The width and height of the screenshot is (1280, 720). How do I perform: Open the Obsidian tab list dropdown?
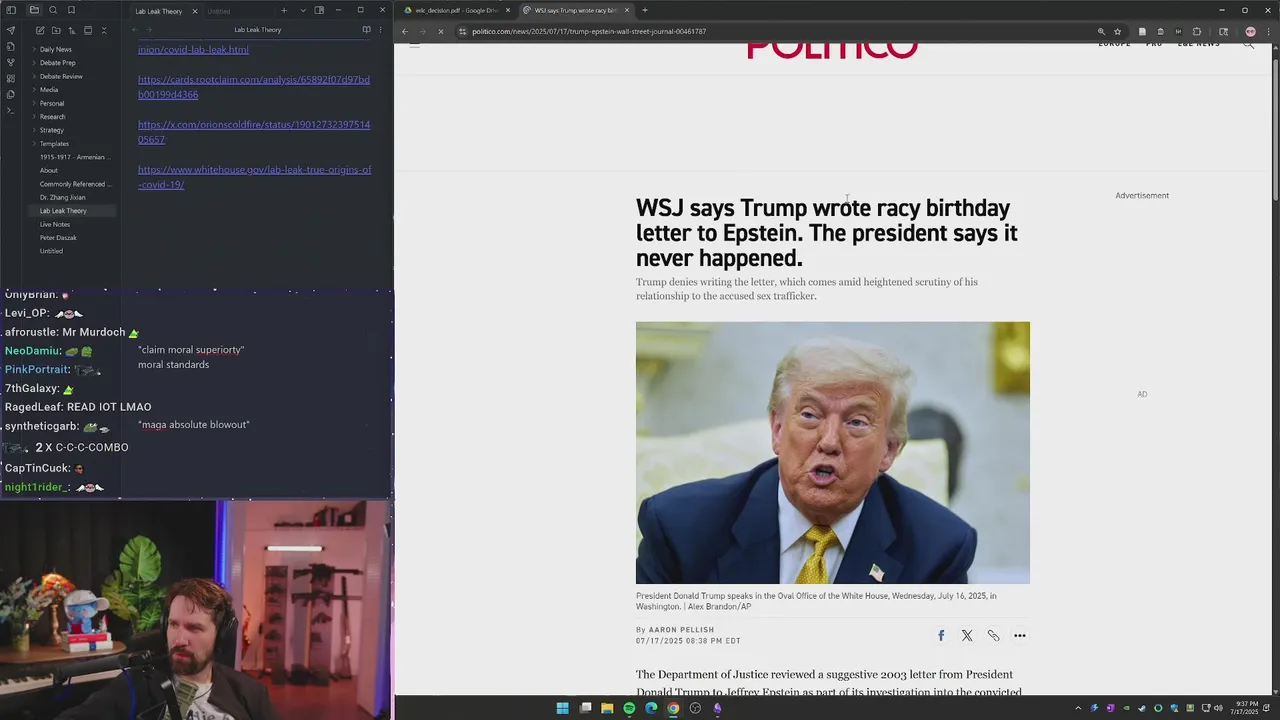click(x=303, y=11)
